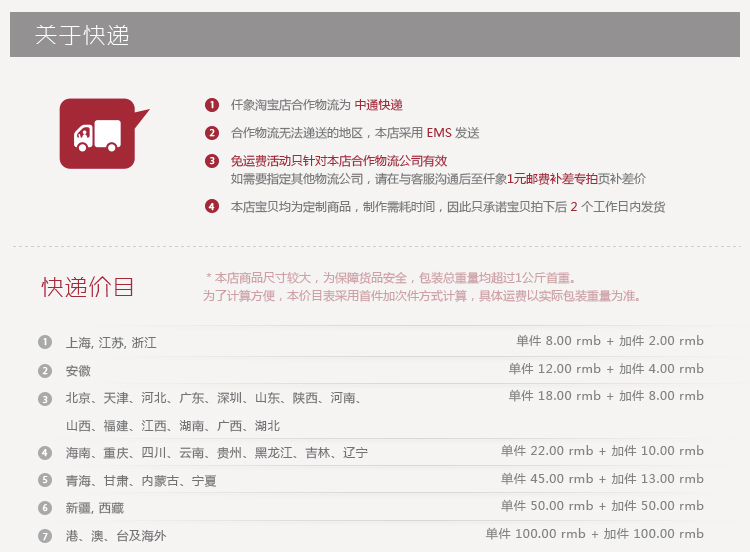Image resolution: width=750 pixels, height=552 pixels.
Task: Click red bullet number 1 about 中通快递
Action: pyautogui.click(x=211, y=105)
